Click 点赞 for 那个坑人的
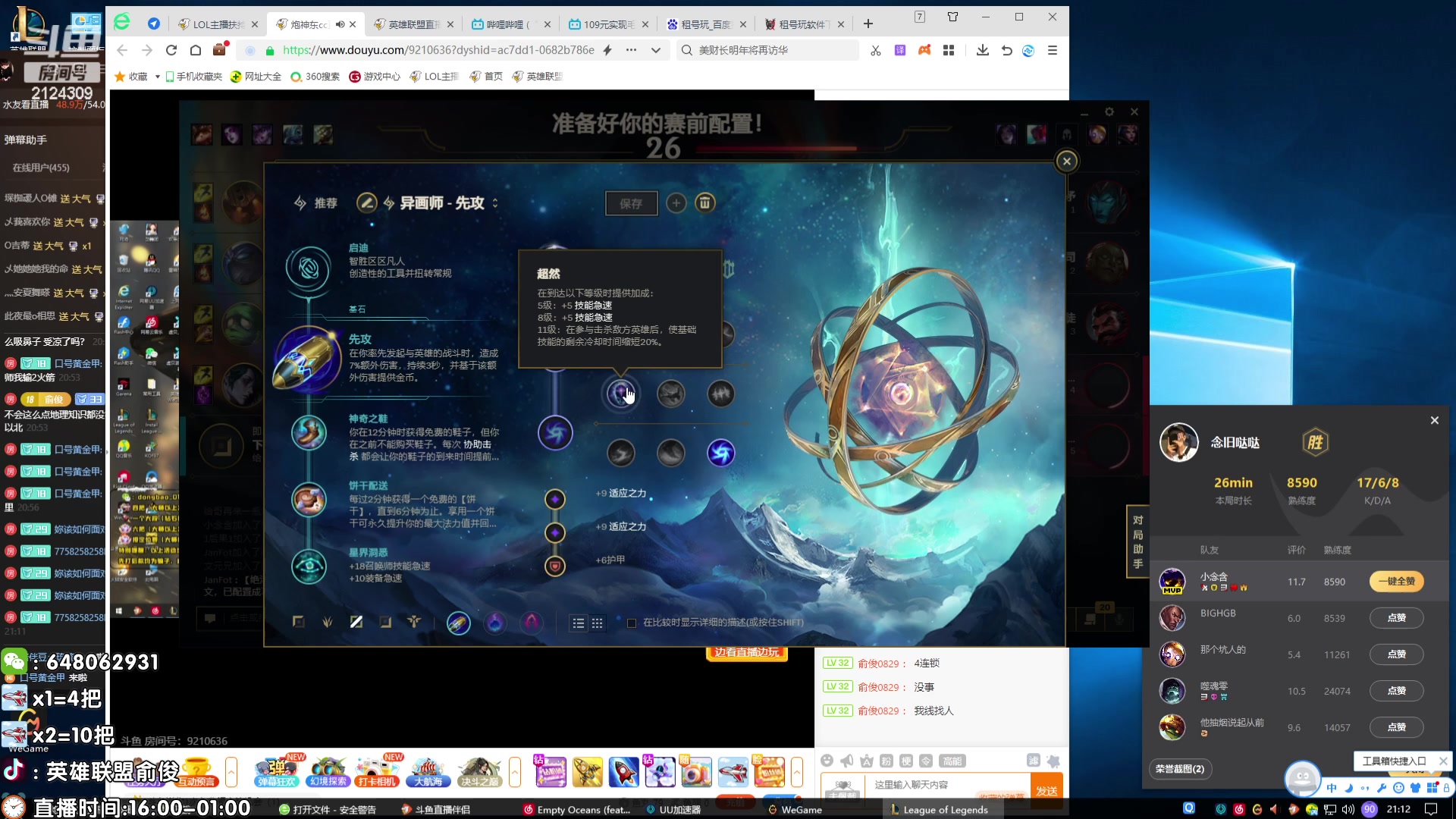Viewport: 1456px width, 819px height. pos(1396,654)
